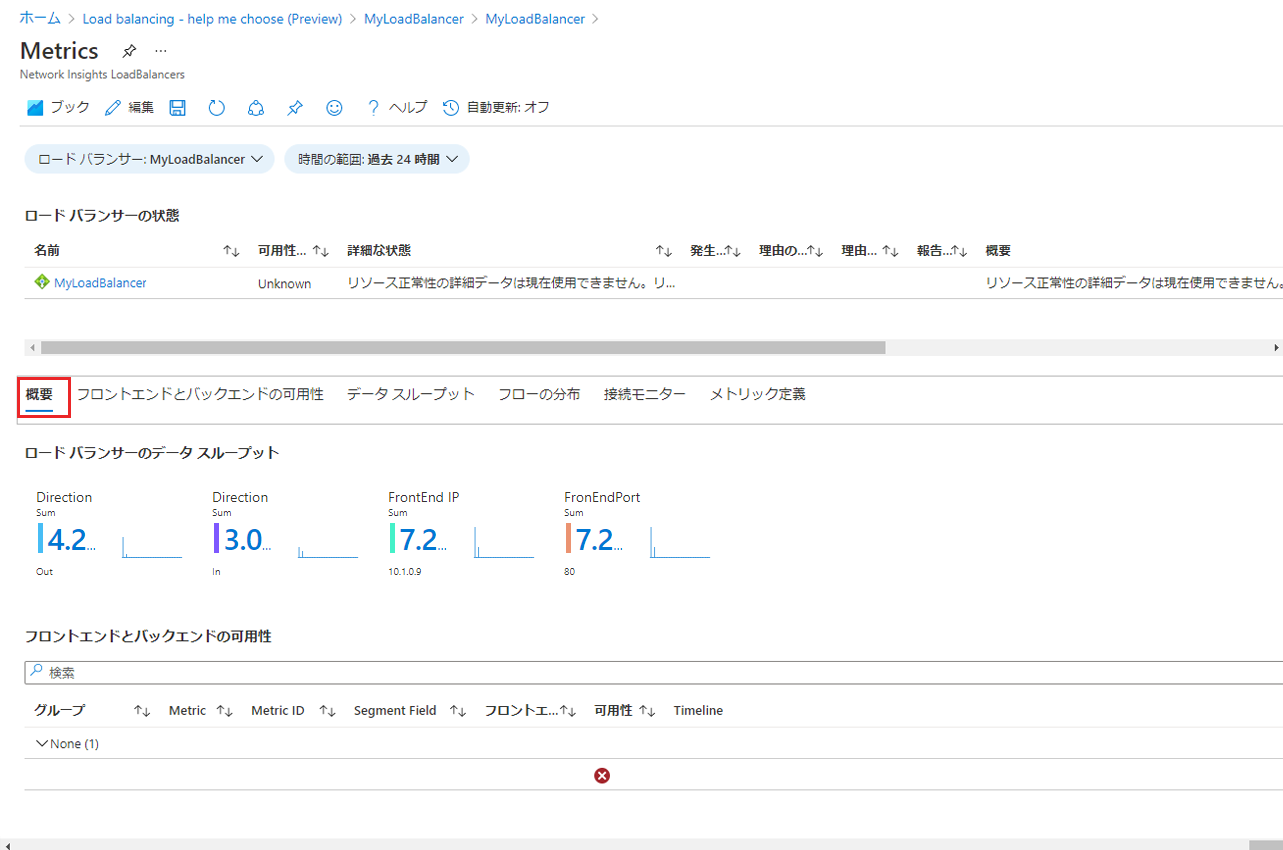Refresh the workbook with the circular arrow icon

tap(216, 108)
